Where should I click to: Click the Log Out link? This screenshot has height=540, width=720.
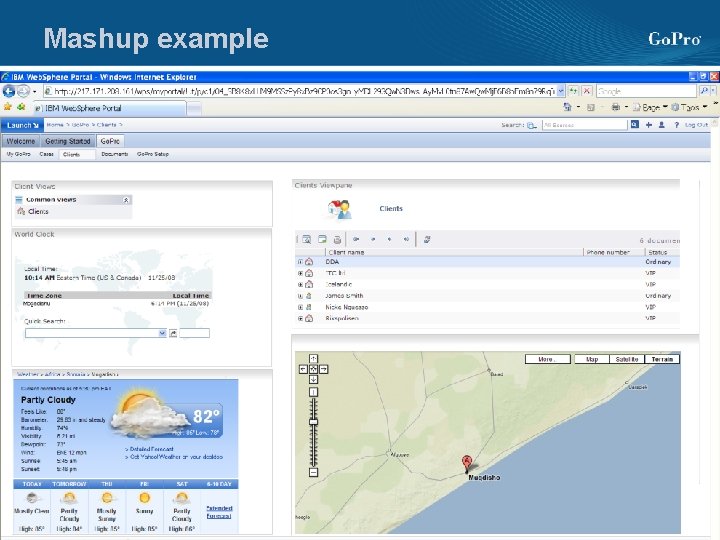[x=696, y=125]
